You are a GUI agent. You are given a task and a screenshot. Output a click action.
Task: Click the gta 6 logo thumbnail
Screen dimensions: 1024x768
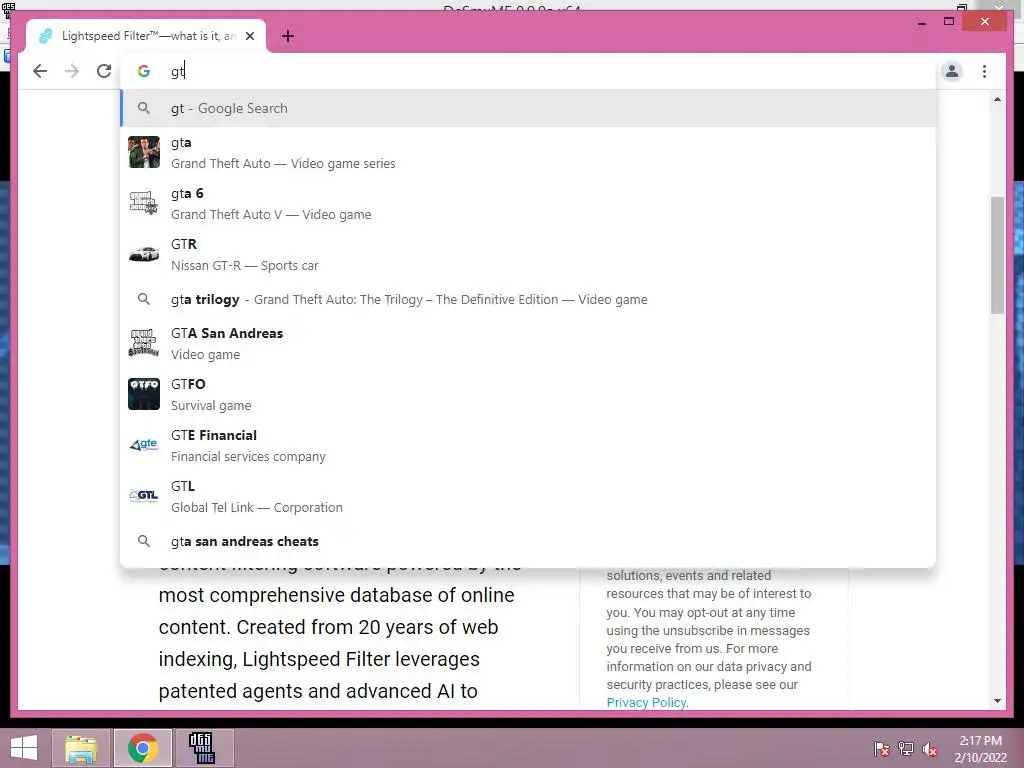point(144,203)
